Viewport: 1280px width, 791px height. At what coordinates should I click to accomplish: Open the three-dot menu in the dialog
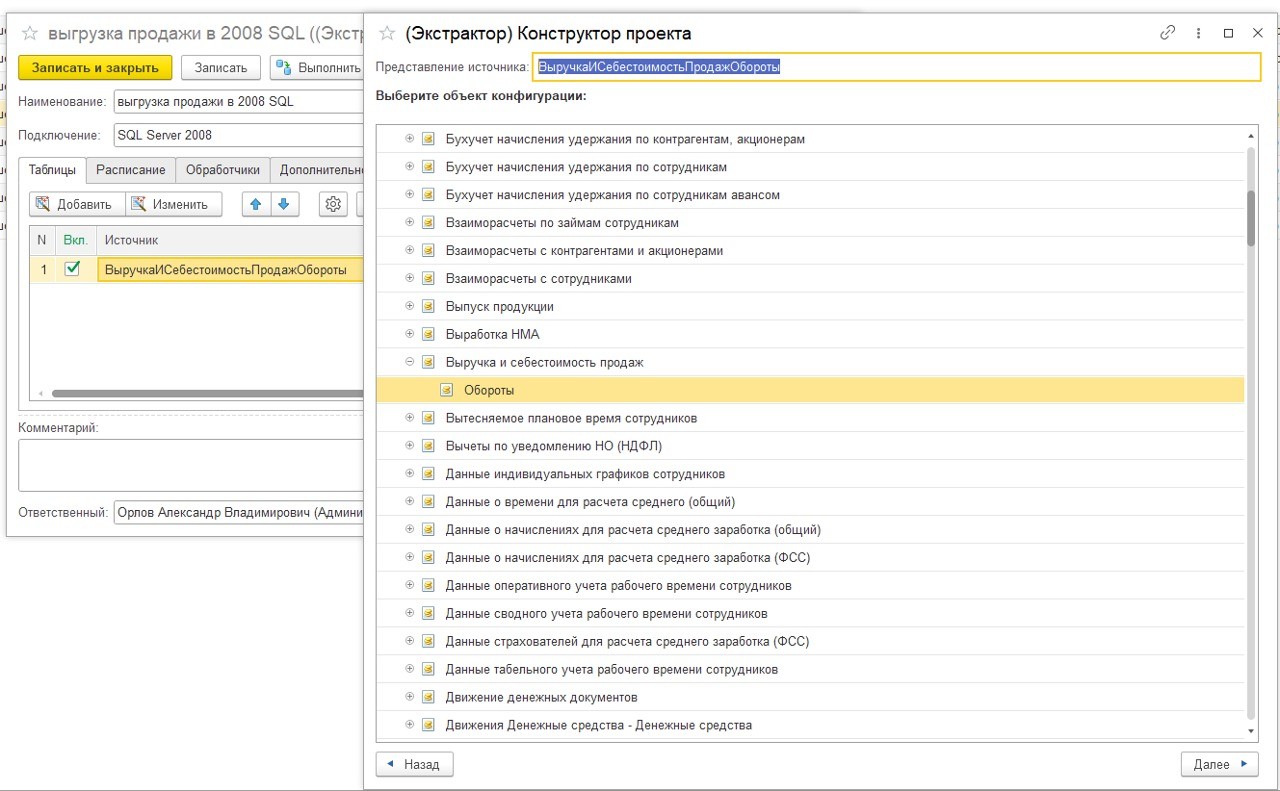[x=1198, y=33]
